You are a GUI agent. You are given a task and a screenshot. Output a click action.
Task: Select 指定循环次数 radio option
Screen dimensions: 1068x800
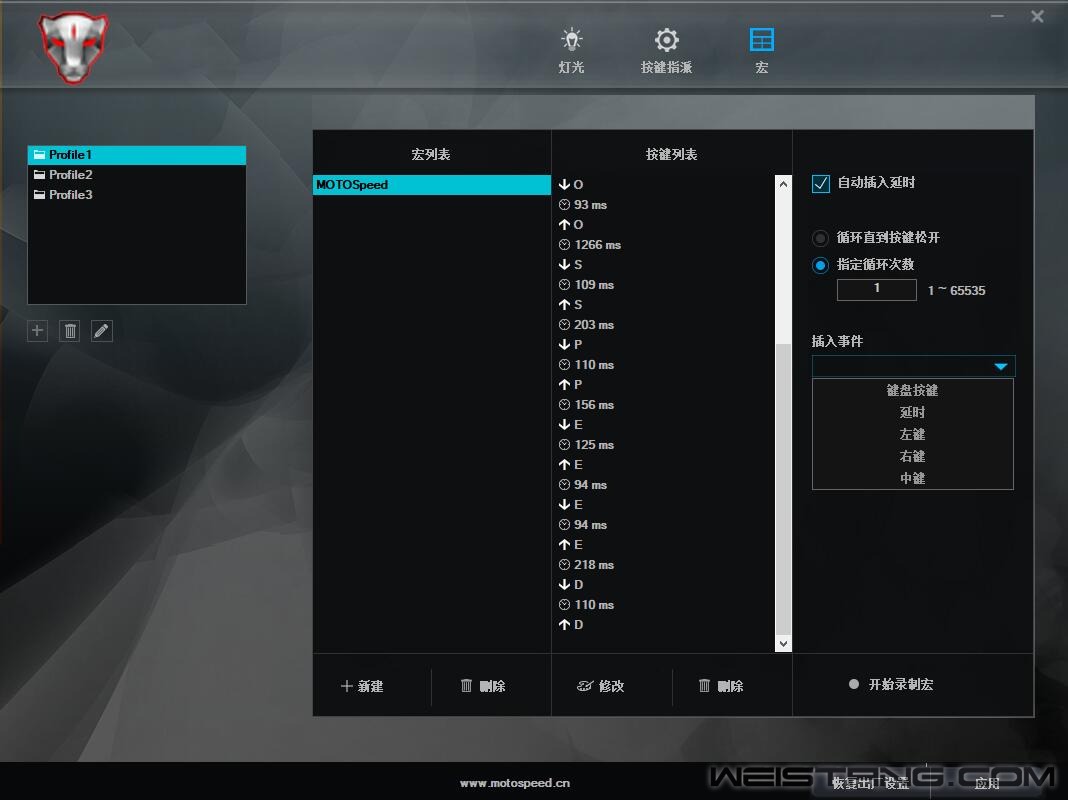[820, 265]
